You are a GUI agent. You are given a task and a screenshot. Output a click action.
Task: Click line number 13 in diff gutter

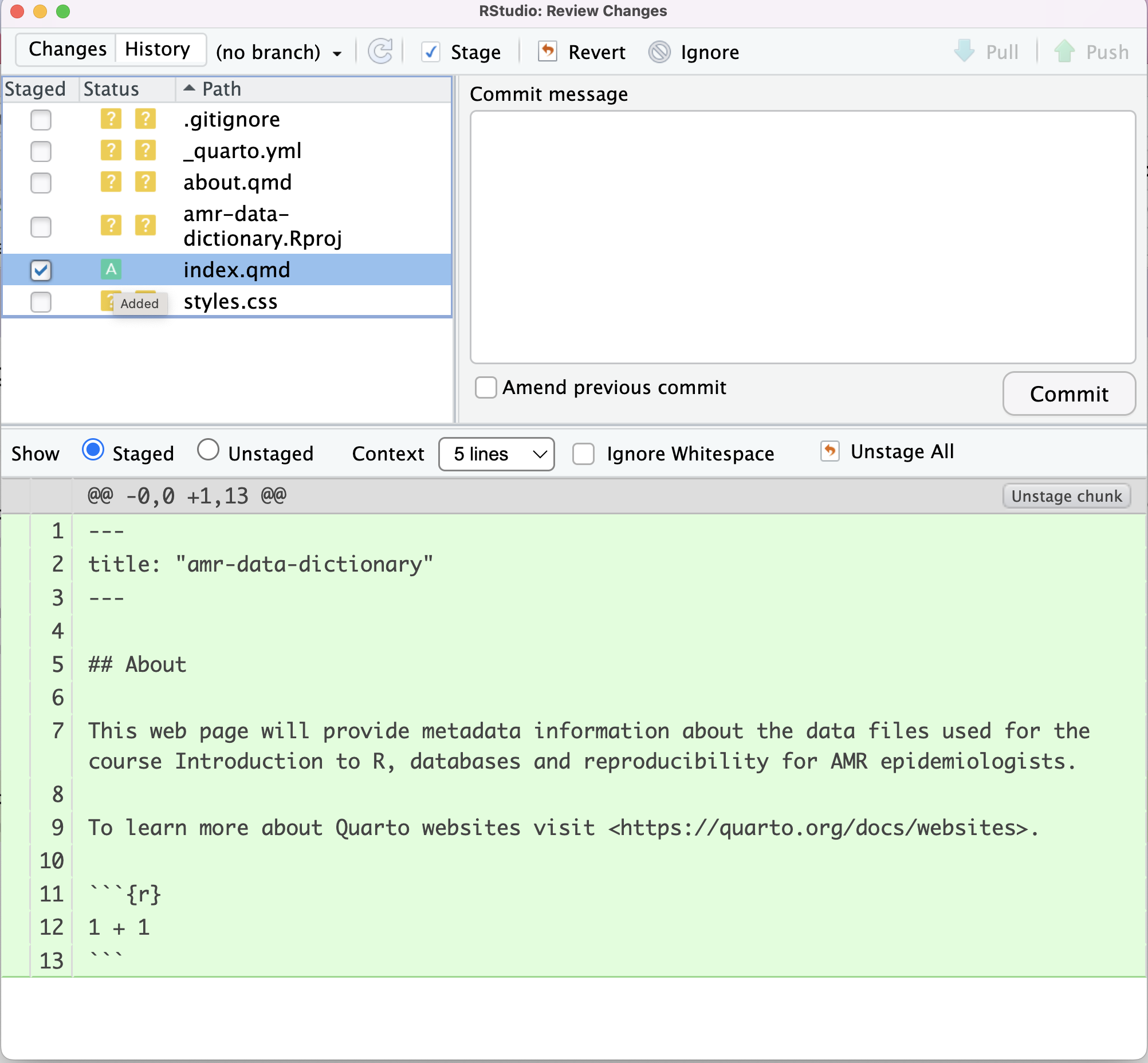(51, 960)
